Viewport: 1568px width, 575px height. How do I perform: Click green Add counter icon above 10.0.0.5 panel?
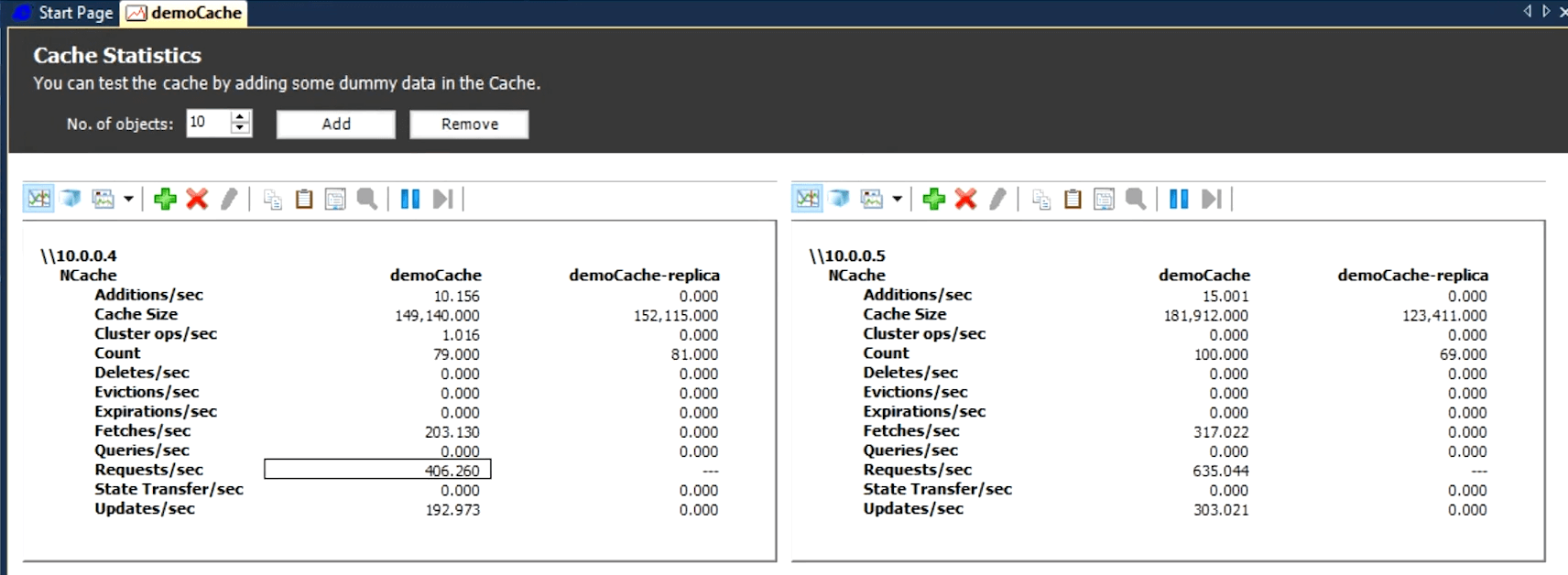(x=933, y=199)
